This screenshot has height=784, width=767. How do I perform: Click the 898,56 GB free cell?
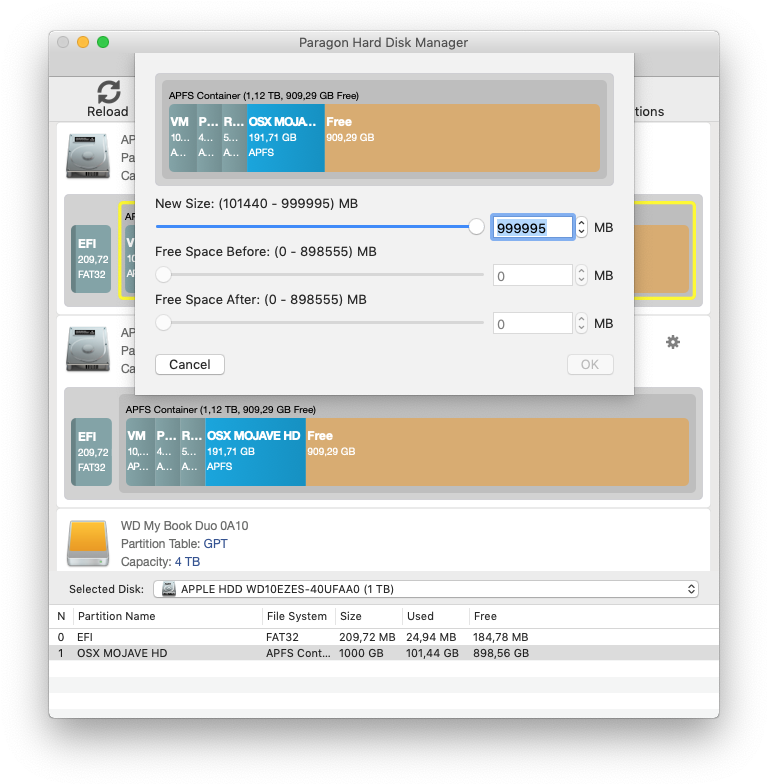pos(500,653)
